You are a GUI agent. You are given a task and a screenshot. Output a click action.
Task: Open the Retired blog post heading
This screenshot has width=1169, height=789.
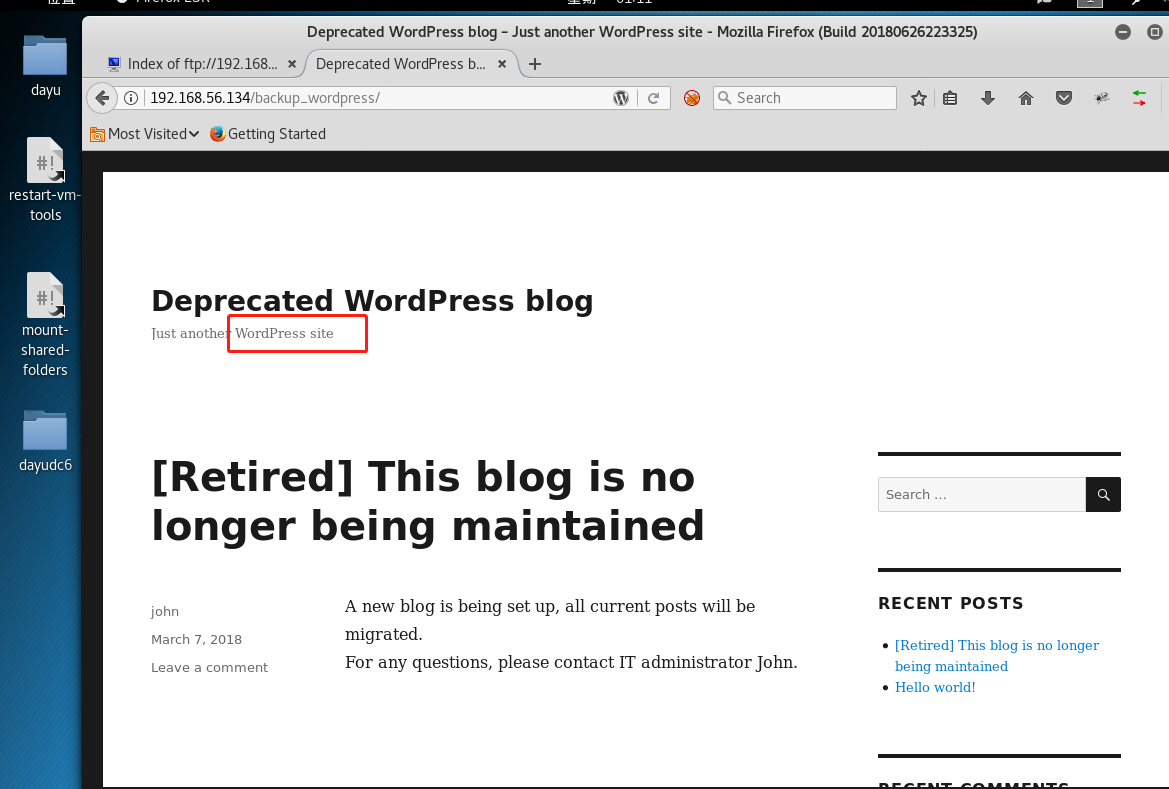427,501
